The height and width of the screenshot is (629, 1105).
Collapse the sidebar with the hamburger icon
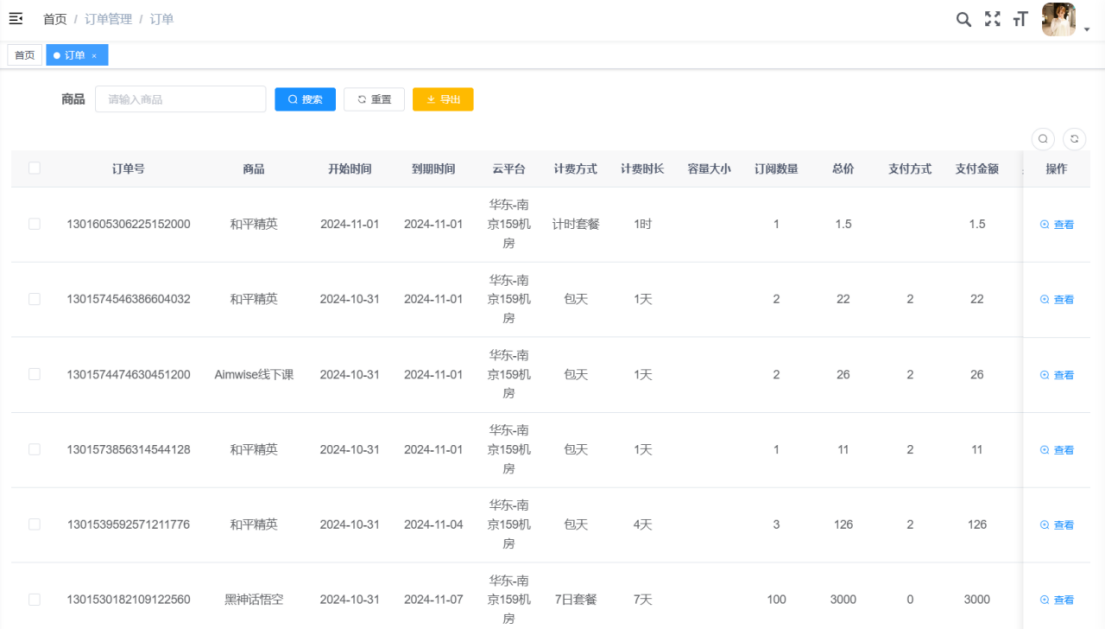pos(16,18)
